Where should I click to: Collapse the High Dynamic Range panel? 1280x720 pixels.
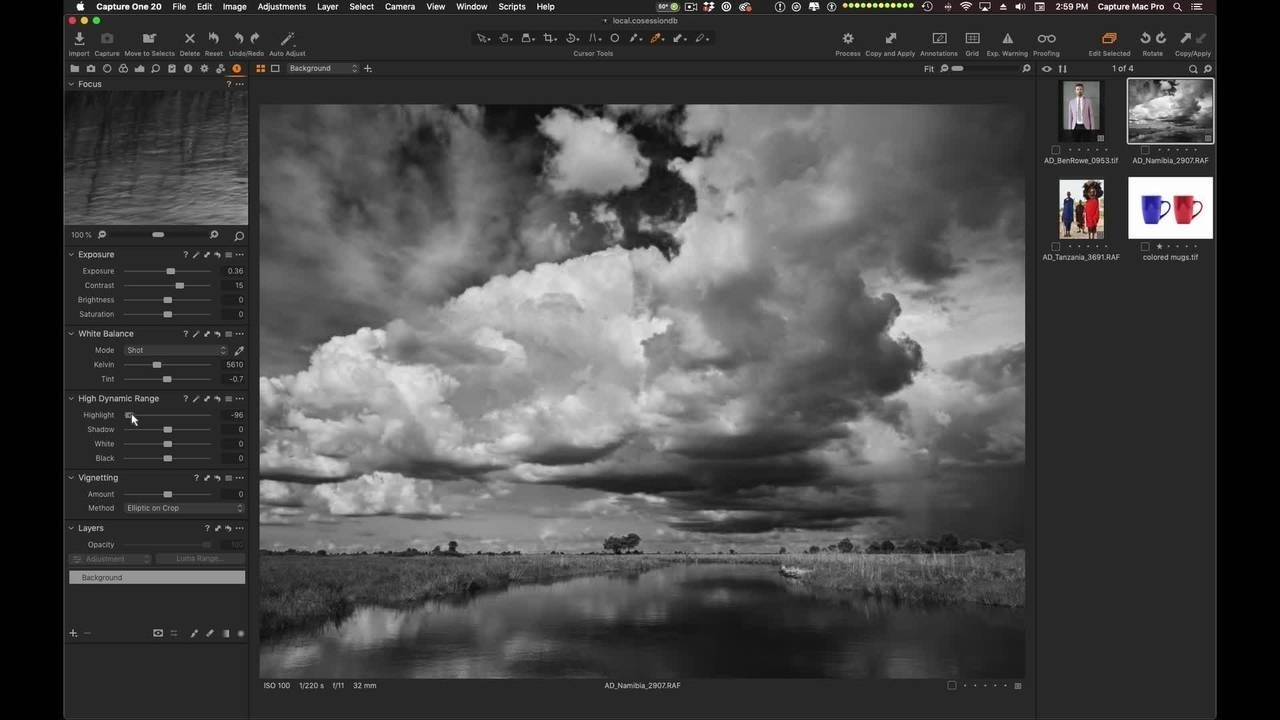tap(71, 399)
